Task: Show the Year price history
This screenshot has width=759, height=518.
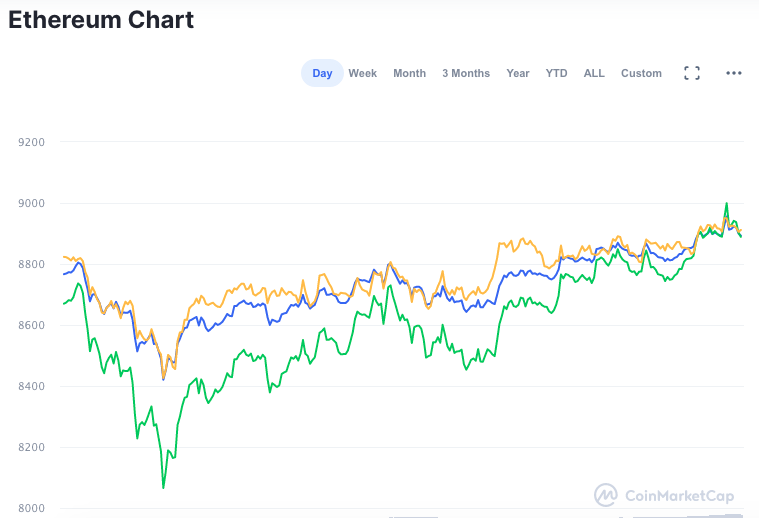Action: pyautogui.click(x=518, y=73)
